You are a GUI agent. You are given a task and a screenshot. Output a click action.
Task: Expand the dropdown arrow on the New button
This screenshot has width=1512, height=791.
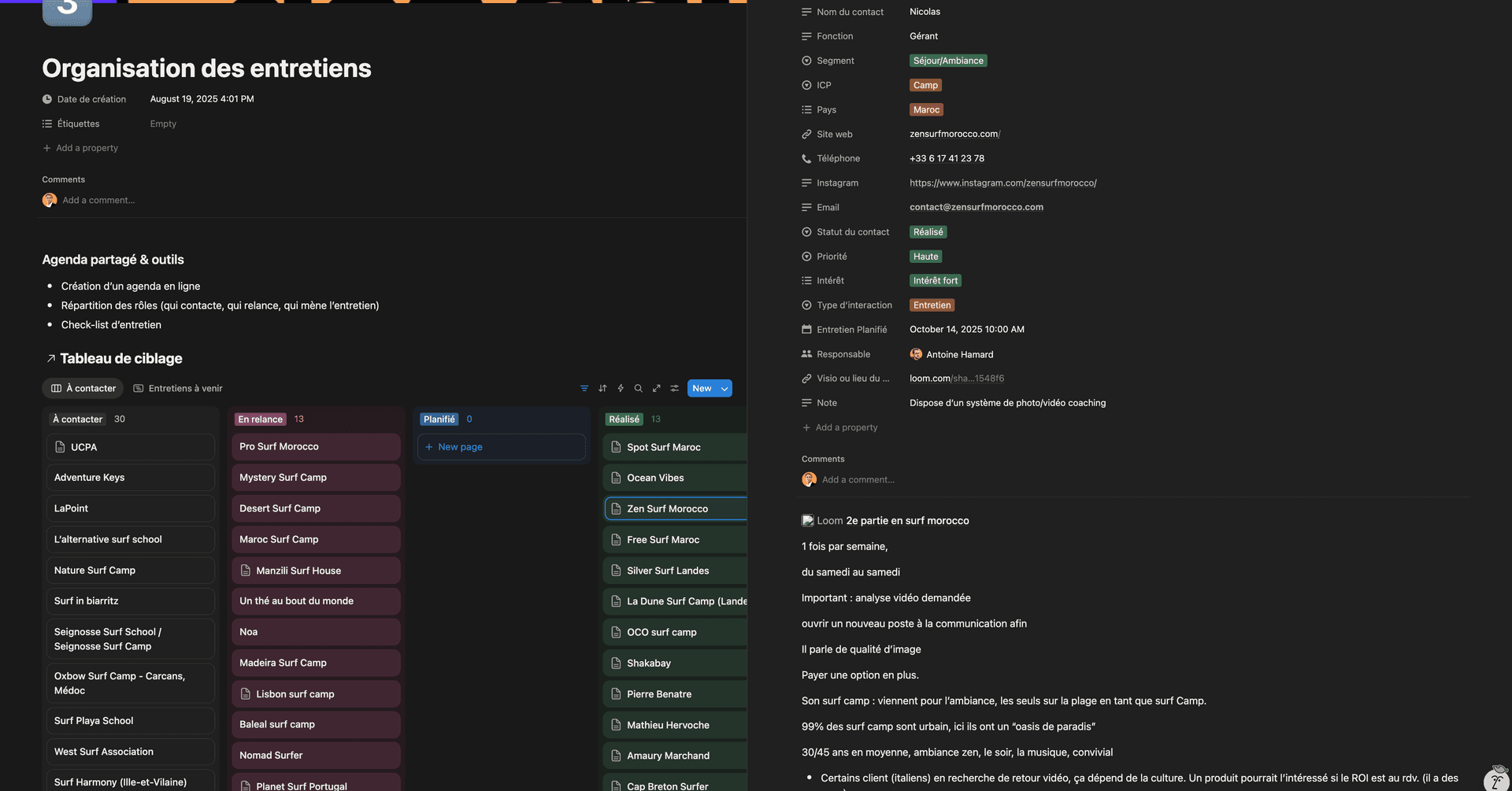pyautogui.click(x=724, y=389)
